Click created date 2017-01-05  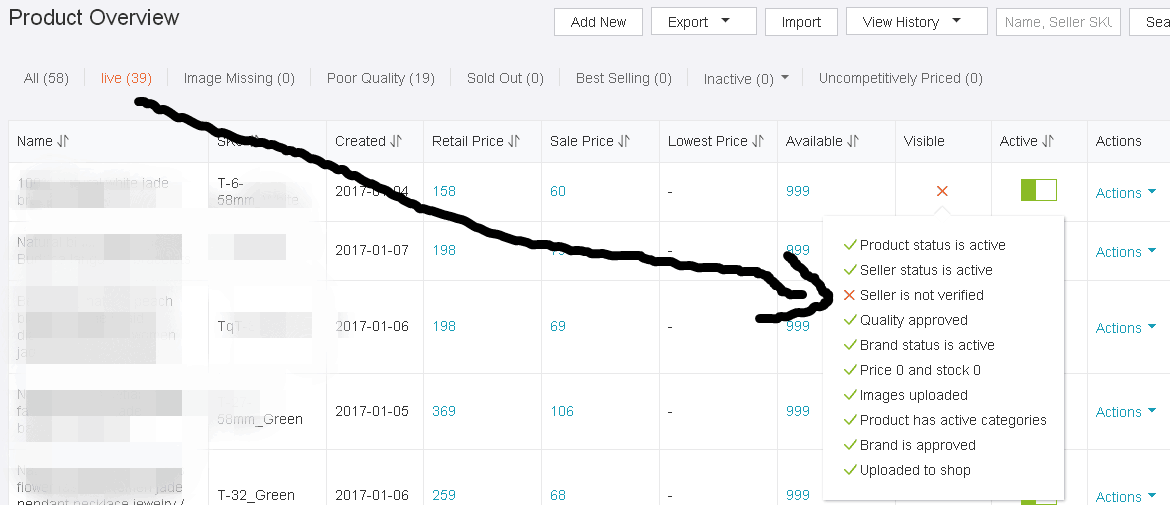(x=372, y=411)
